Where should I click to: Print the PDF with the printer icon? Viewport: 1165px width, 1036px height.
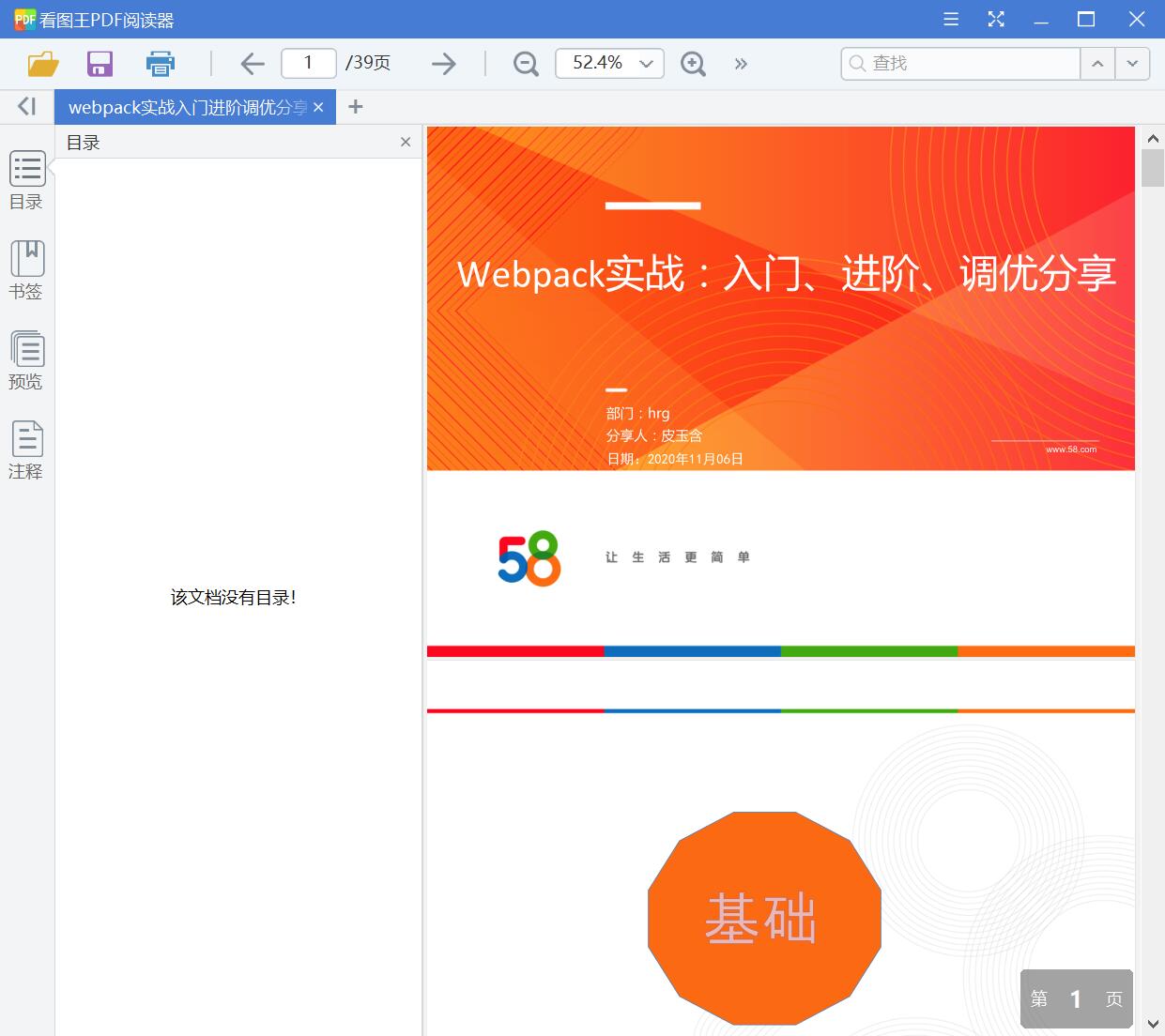tap(161, 64)
